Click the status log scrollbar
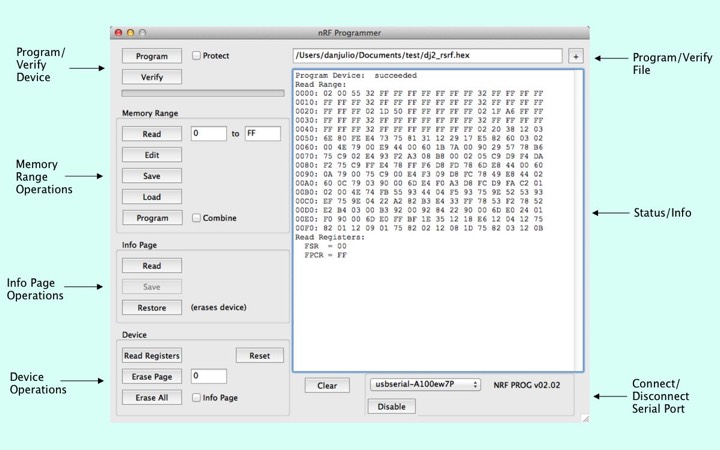The width and height of the screenshot is (720, 450). click(x=578, y=220)
